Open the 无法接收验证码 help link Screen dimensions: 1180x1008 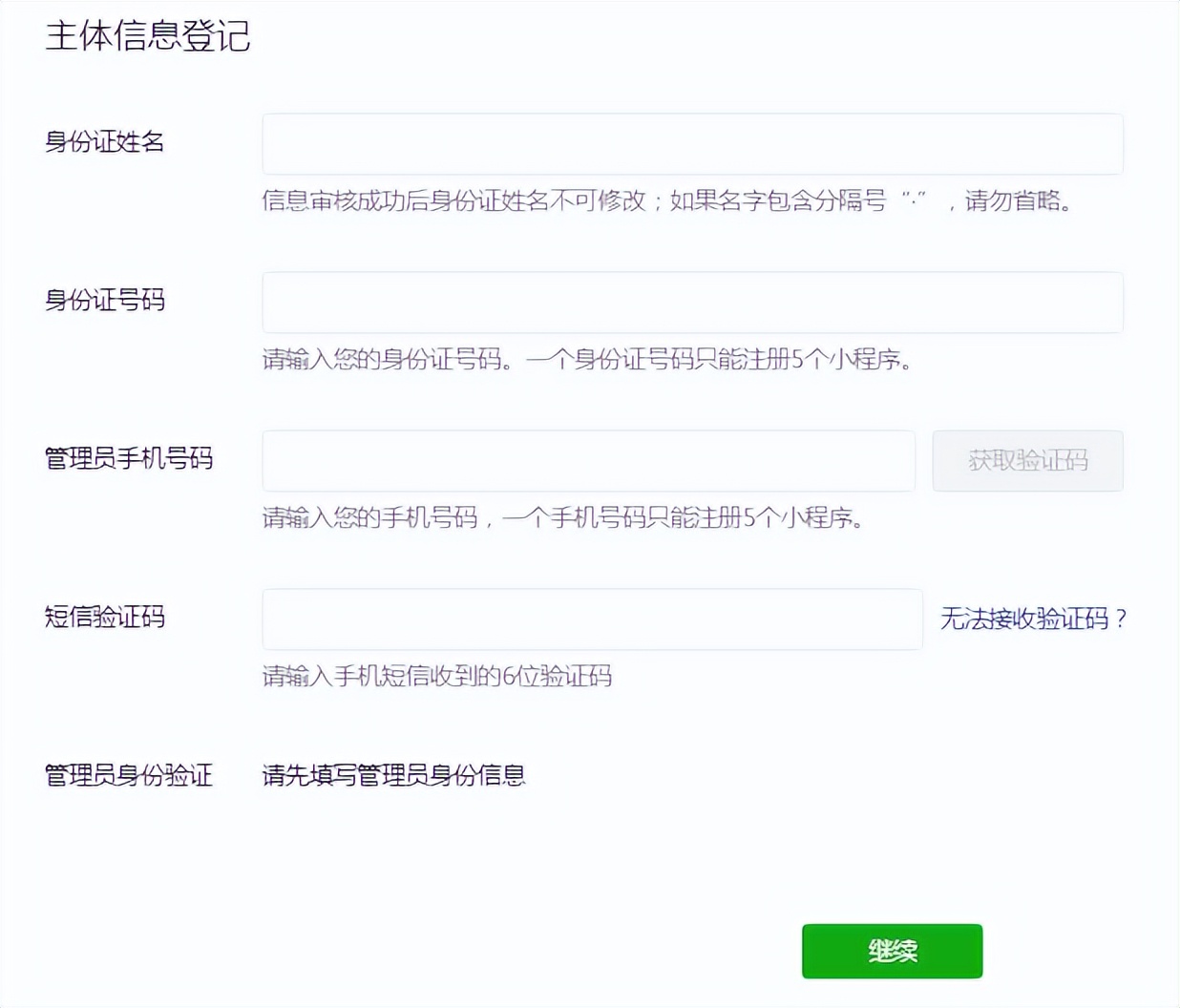(1034, 619)
